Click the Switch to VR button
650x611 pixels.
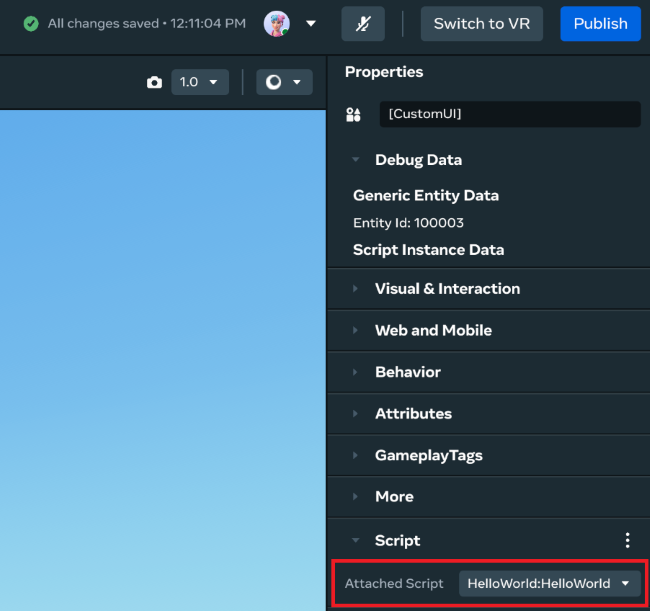coord(481,23)
